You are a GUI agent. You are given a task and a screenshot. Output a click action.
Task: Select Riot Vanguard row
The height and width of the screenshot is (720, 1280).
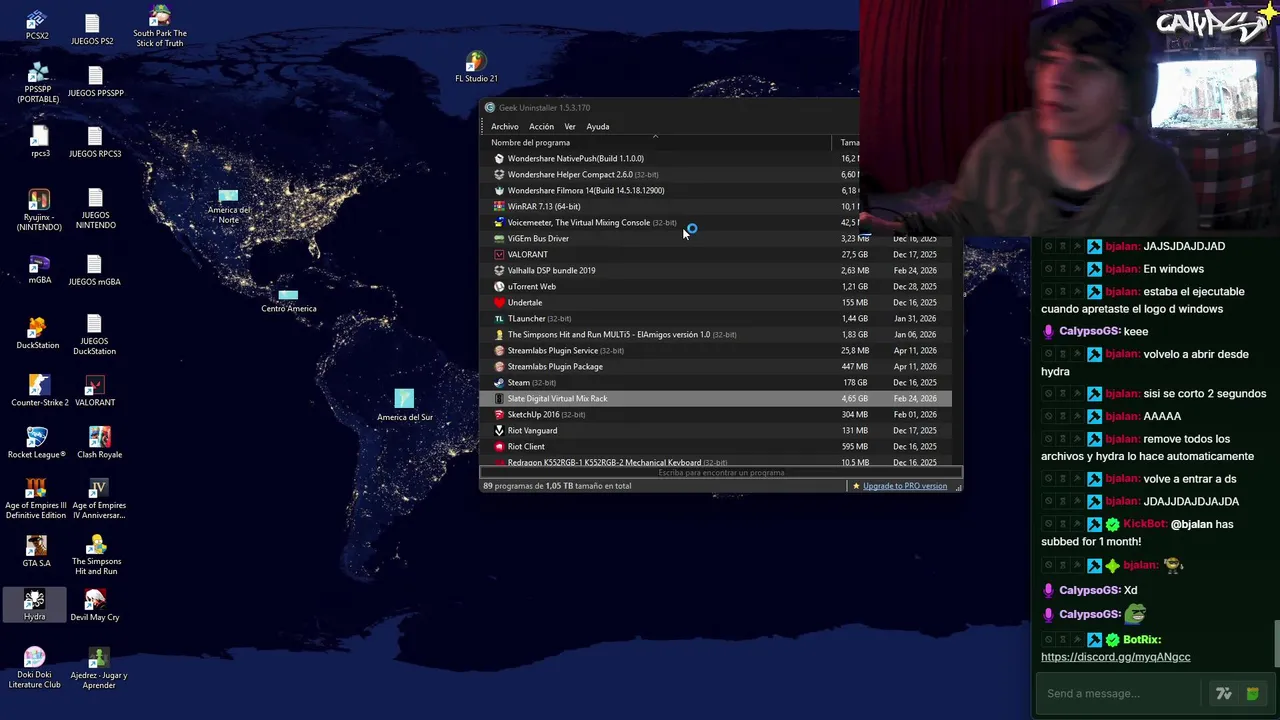[715, 430]
